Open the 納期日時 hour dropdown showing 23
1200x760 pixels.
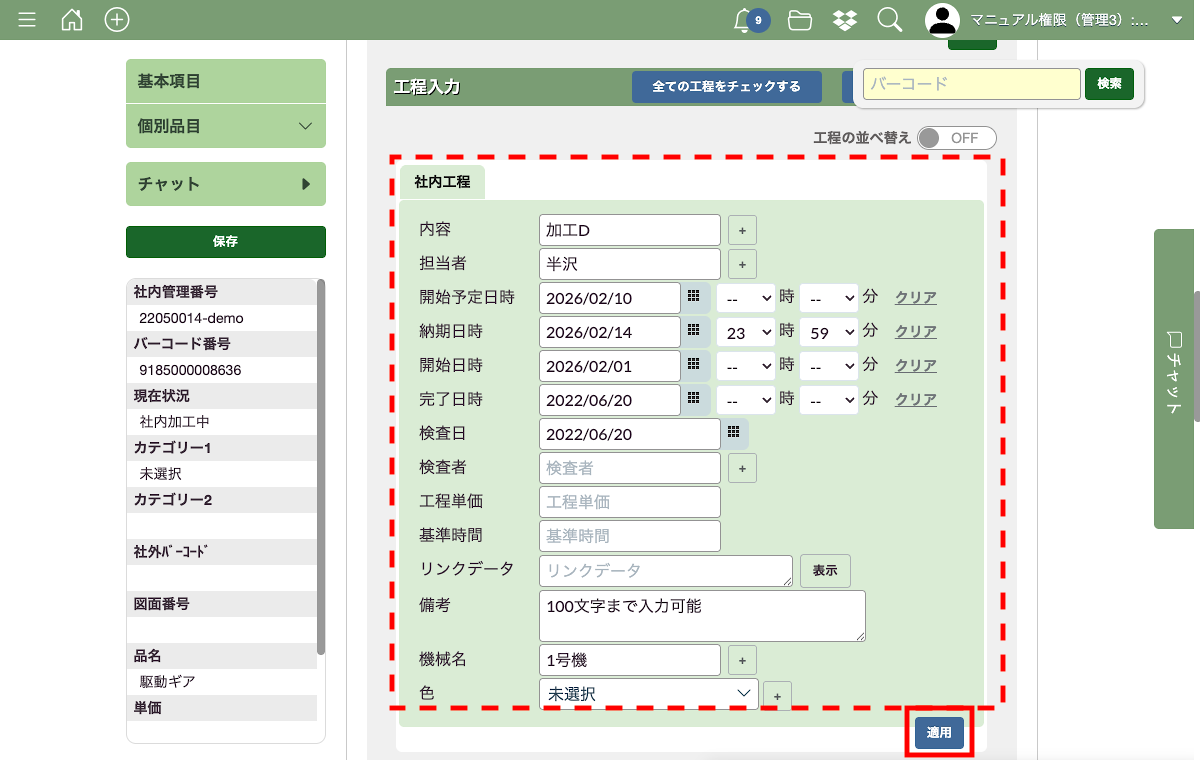point(745,332)
